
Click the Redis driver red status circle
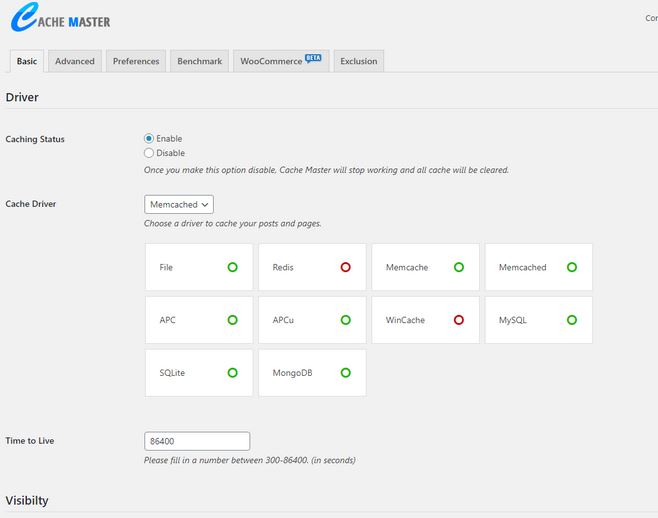tap(345, 267)
